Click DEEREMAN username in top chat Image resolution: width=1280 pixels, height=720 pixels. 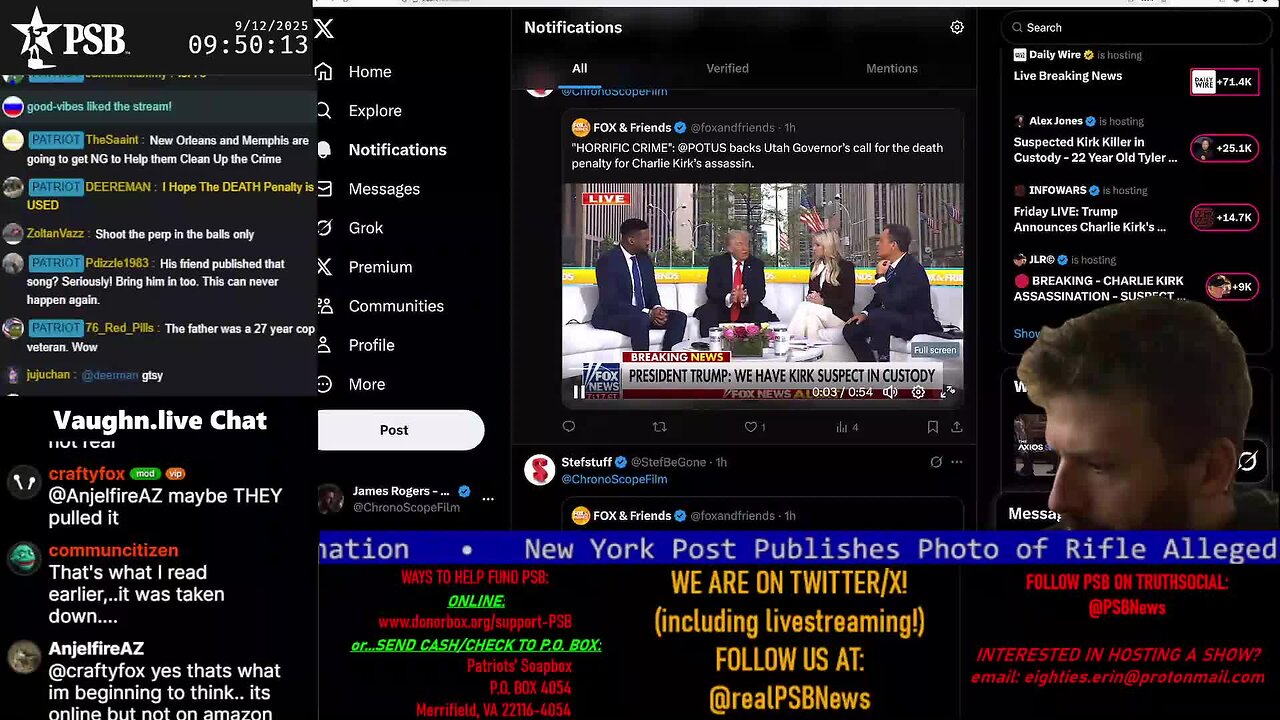(119, 187)
